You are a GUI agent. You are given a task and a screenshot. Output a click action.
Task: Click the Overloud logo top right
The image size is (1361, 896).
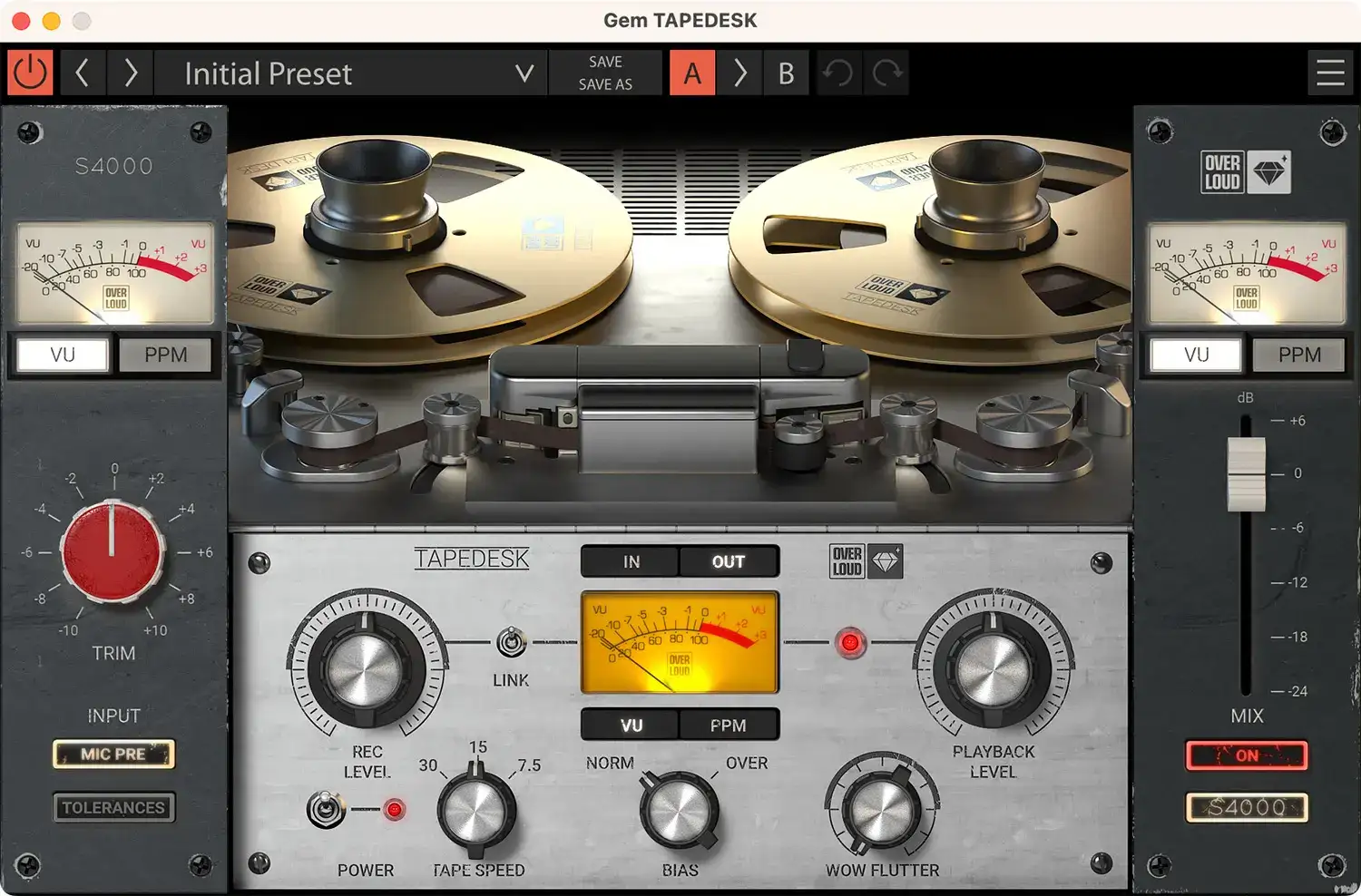coord(1246,171)
